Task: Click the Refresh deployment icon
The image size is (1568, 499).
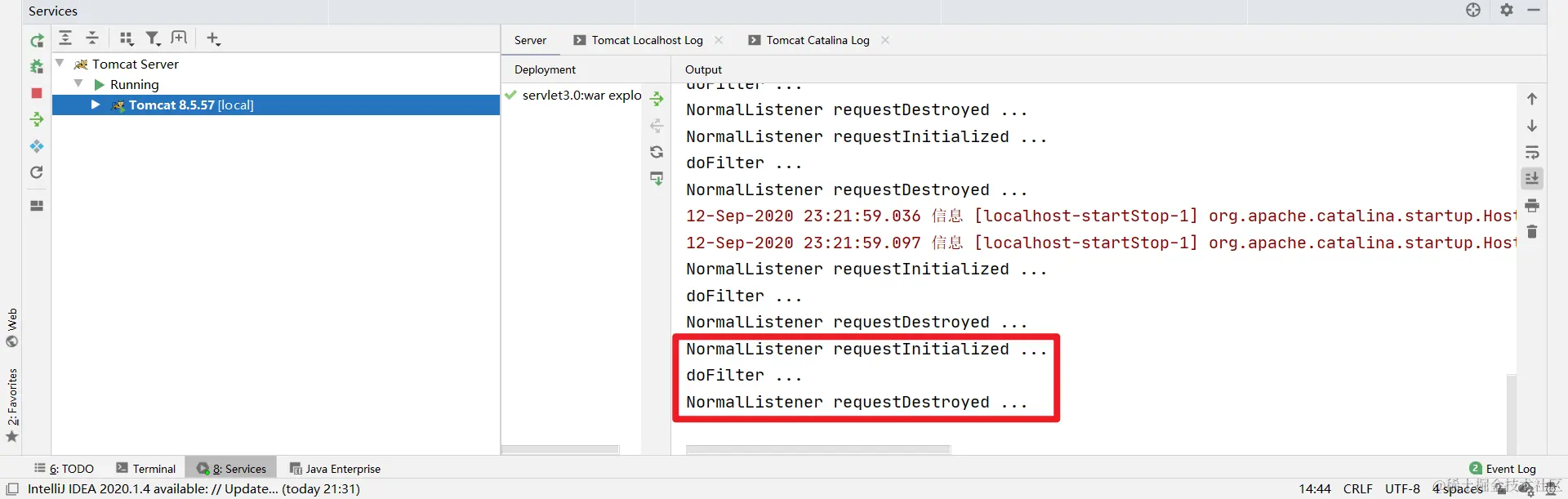Action: pyautogui.click(x=657, y=152)
